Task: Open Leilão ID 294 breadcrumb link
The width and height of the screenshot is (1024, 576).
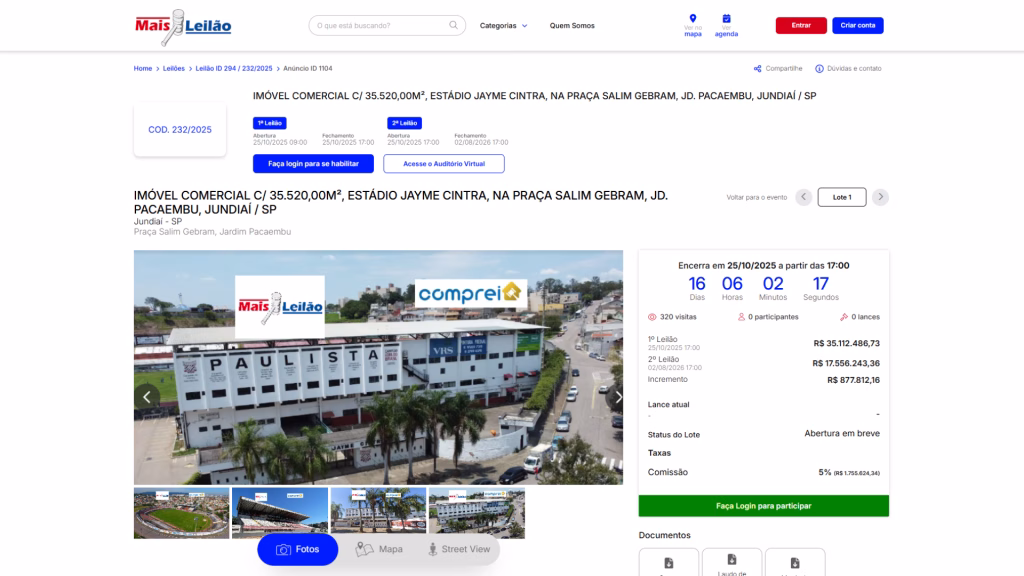Action: point(234,68)
